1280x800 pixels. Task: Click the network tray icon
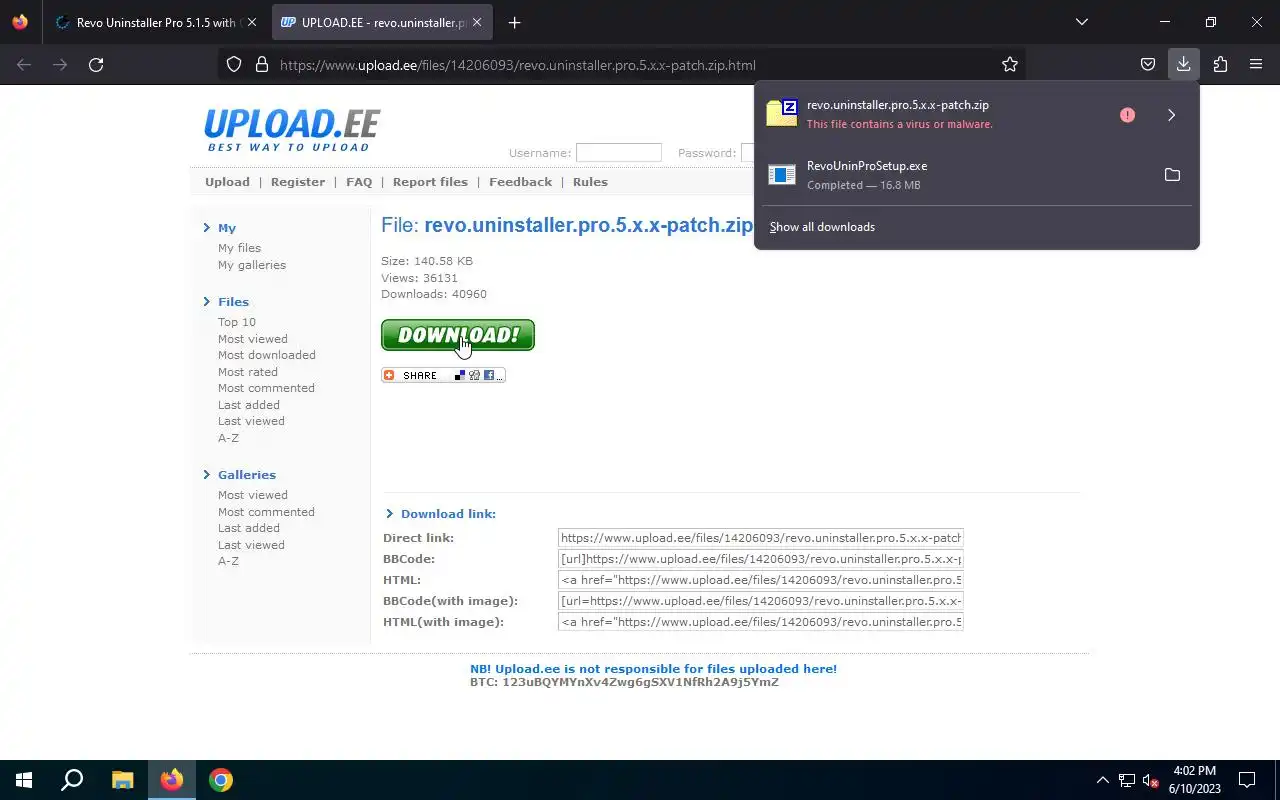click(x=1127, y=780)
